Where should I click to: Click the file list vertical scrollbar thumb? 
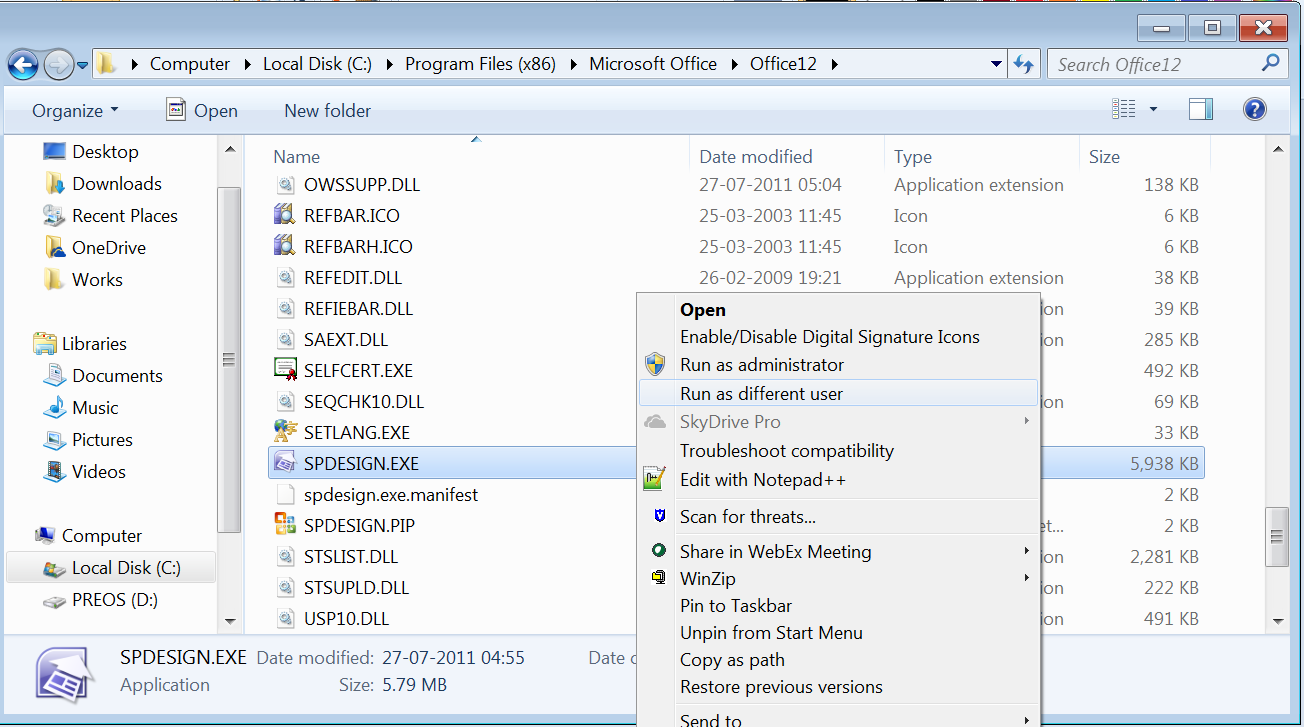(1276, 539)
